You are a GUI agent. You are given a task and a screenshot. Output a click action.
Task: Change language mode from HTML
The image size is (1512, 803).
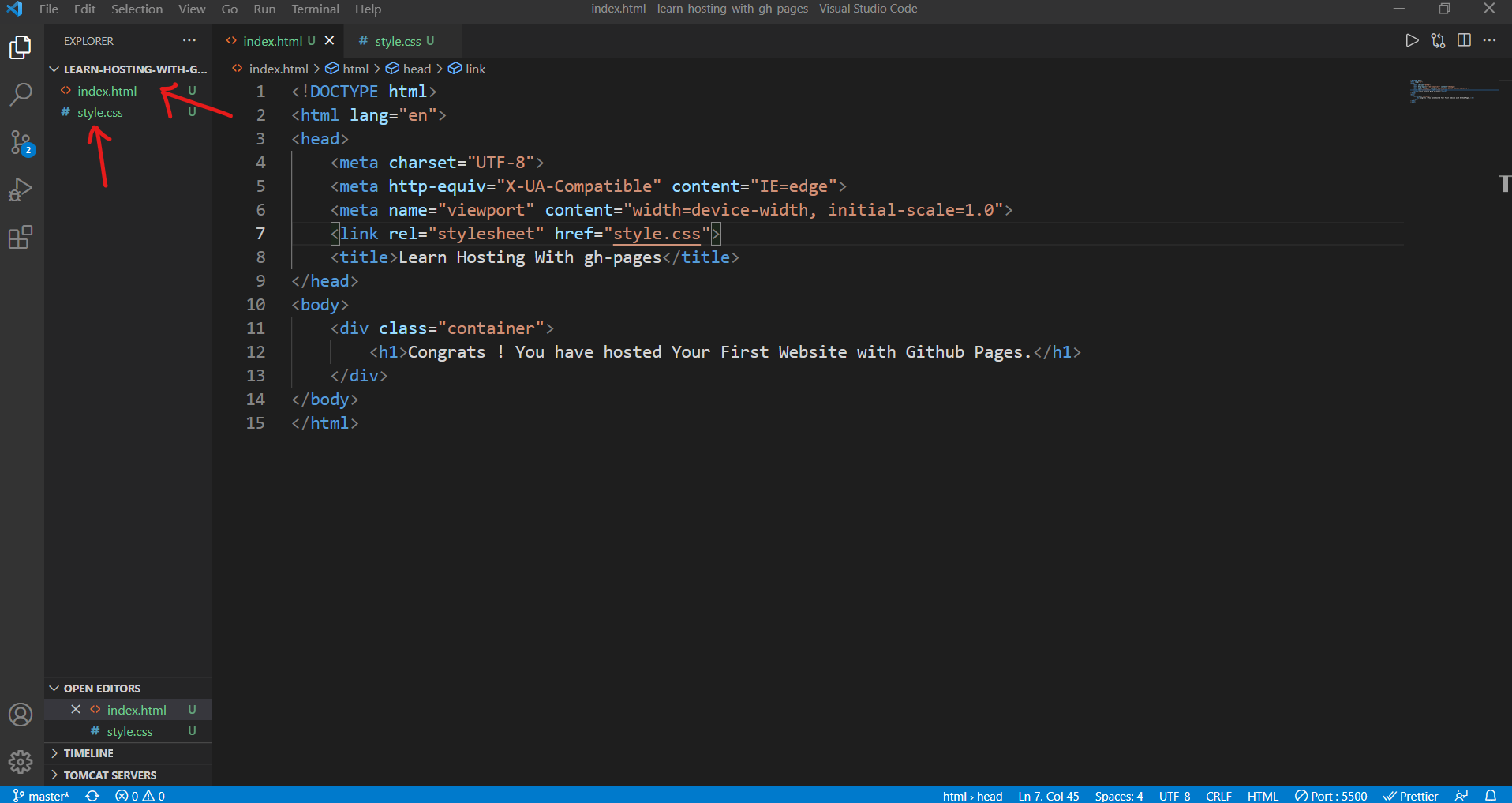pos(1263,795)
